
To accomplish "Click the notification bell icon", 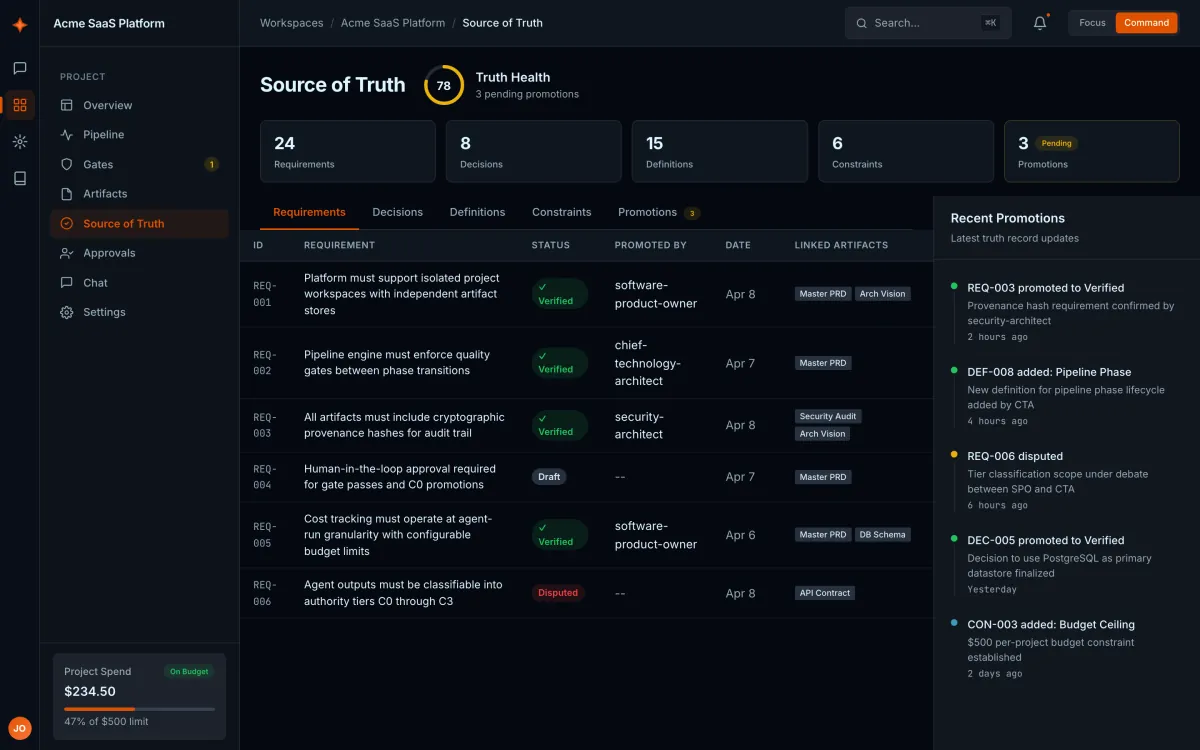I will coord(1040,23).
